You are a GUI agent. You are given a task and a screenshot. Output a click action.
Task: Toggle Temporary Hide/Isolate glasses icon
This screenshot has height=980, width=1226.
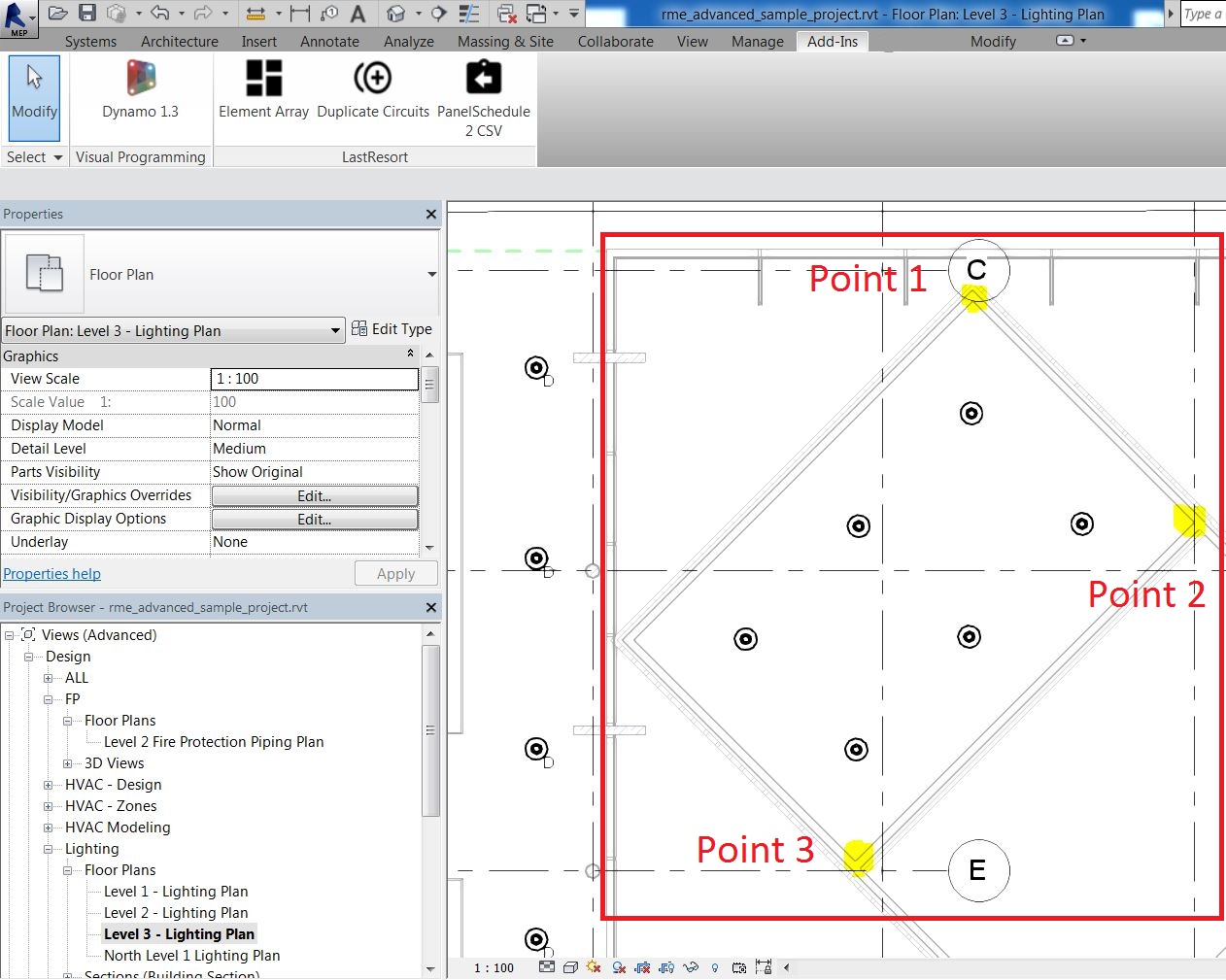click(692, 967)
